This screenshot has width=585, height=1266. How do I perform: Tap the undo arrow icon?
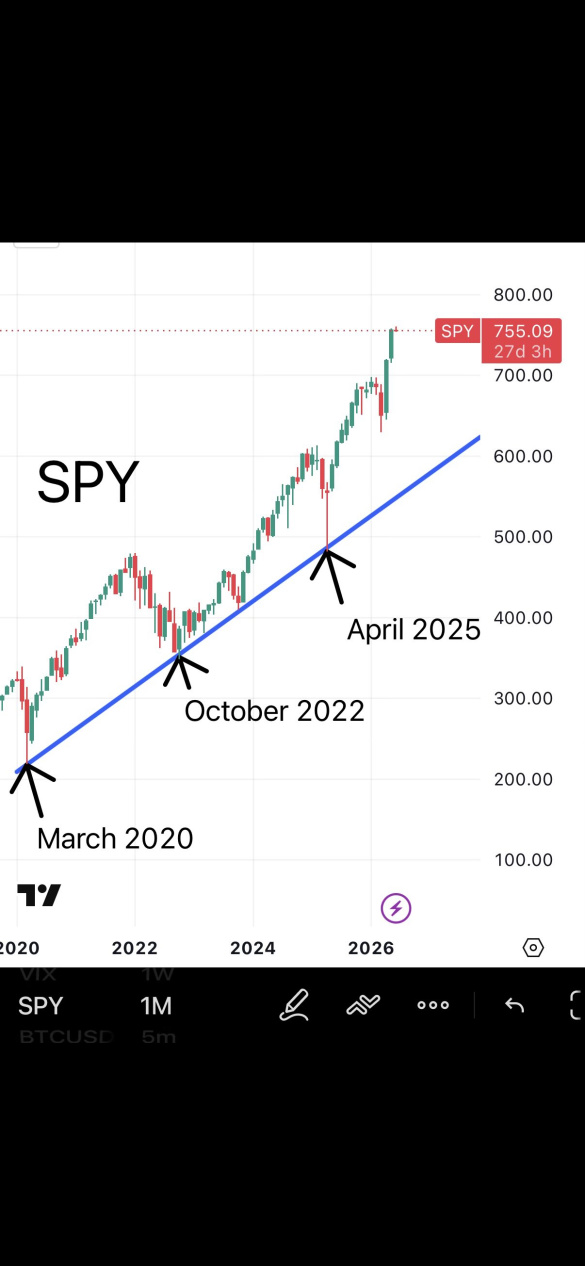click(514, 1005)
